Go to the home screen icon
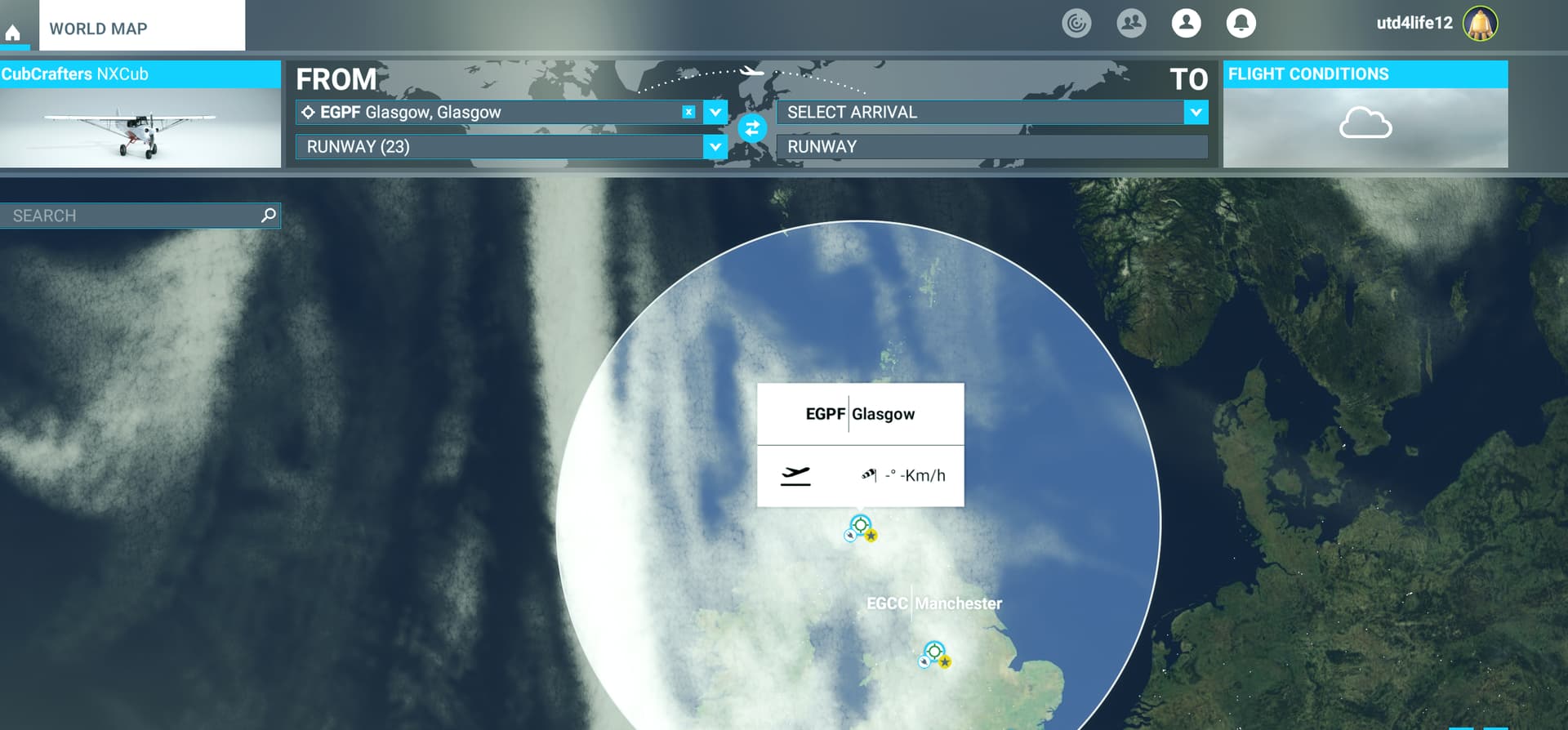 pos(13,33)
